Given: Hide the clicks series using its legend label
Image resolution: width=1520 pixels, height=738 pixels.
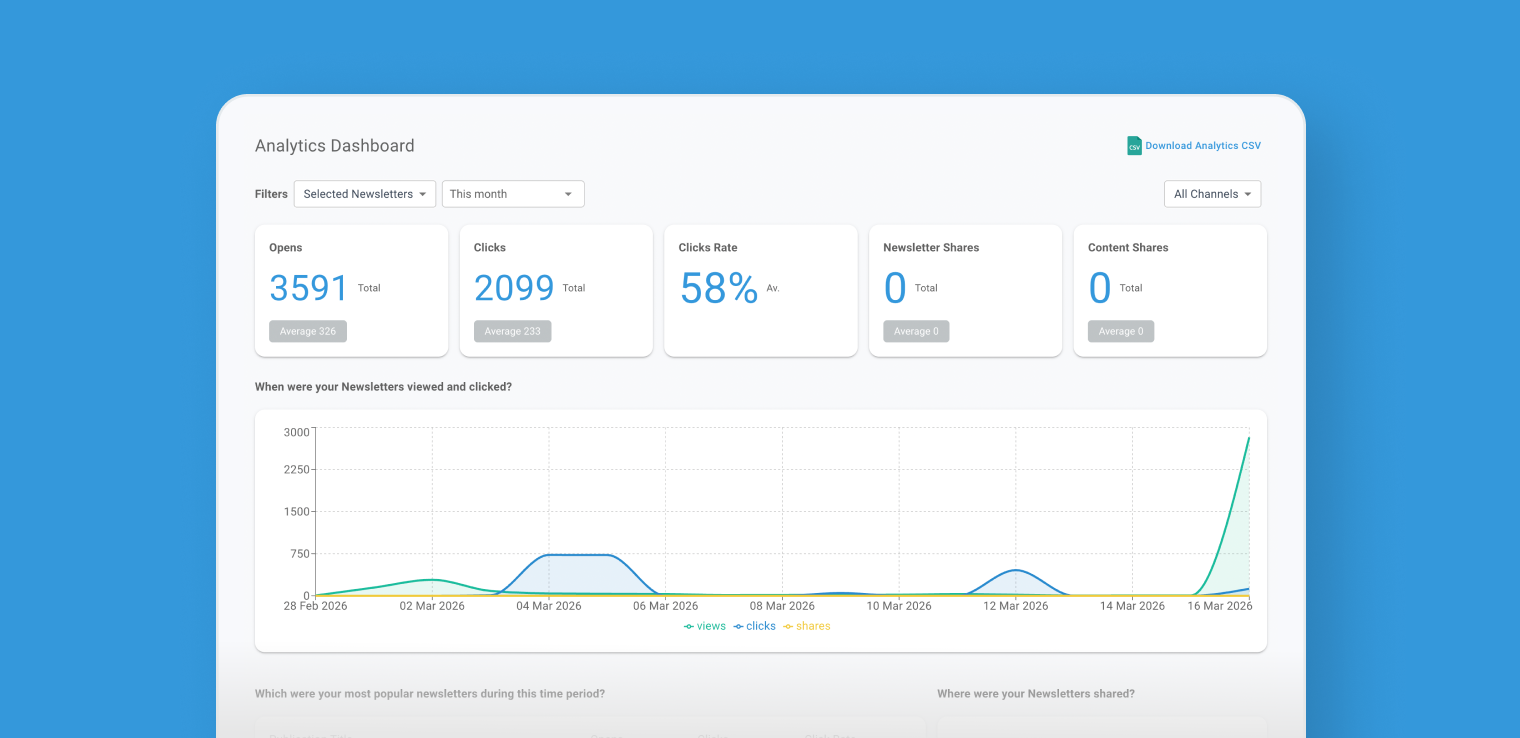Looking at the screenshot, I should tap(761, 626).
